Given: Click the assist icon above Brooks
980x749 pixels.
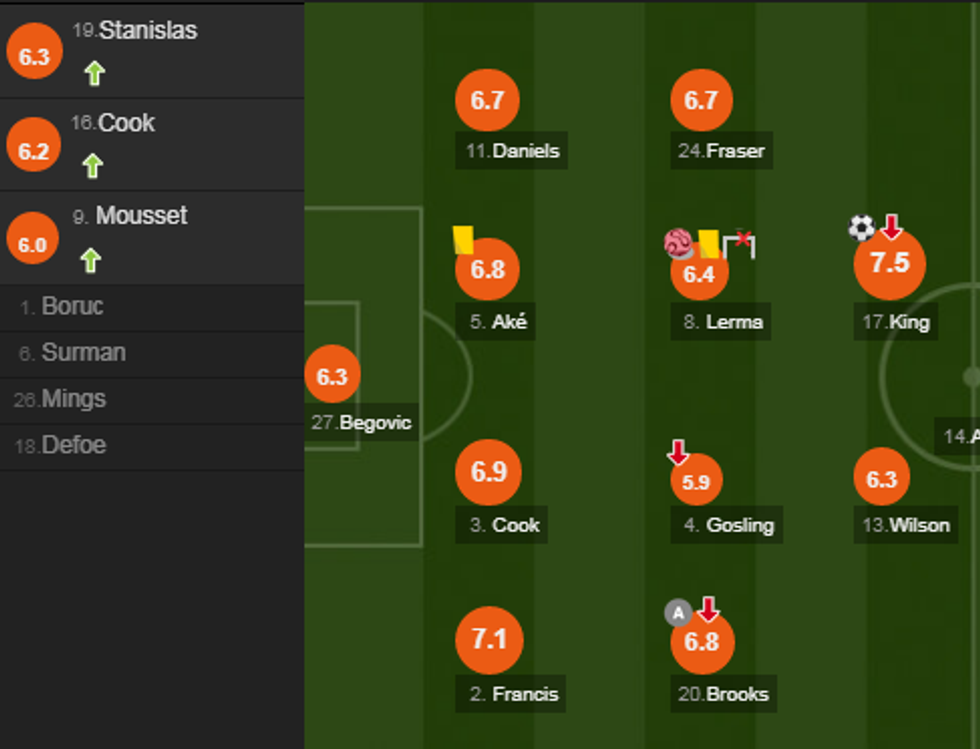Looking at the screenshot, I should click(678, 612).
